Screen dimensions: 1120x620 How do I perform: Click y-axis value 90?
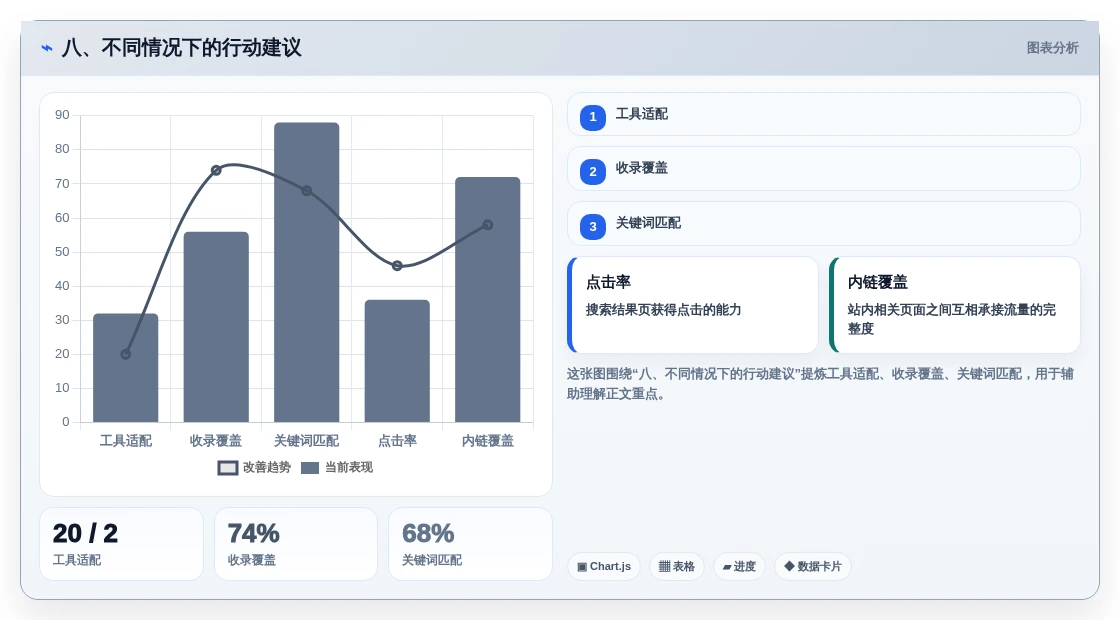[x=62, y=115]
